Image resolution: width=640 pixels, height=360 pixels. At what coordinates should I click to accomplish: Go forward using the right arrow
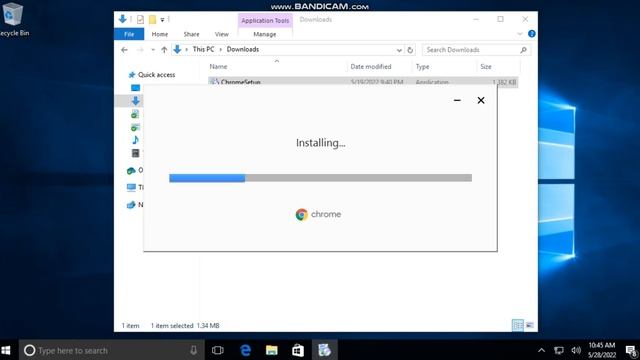(x=140, y=50)
